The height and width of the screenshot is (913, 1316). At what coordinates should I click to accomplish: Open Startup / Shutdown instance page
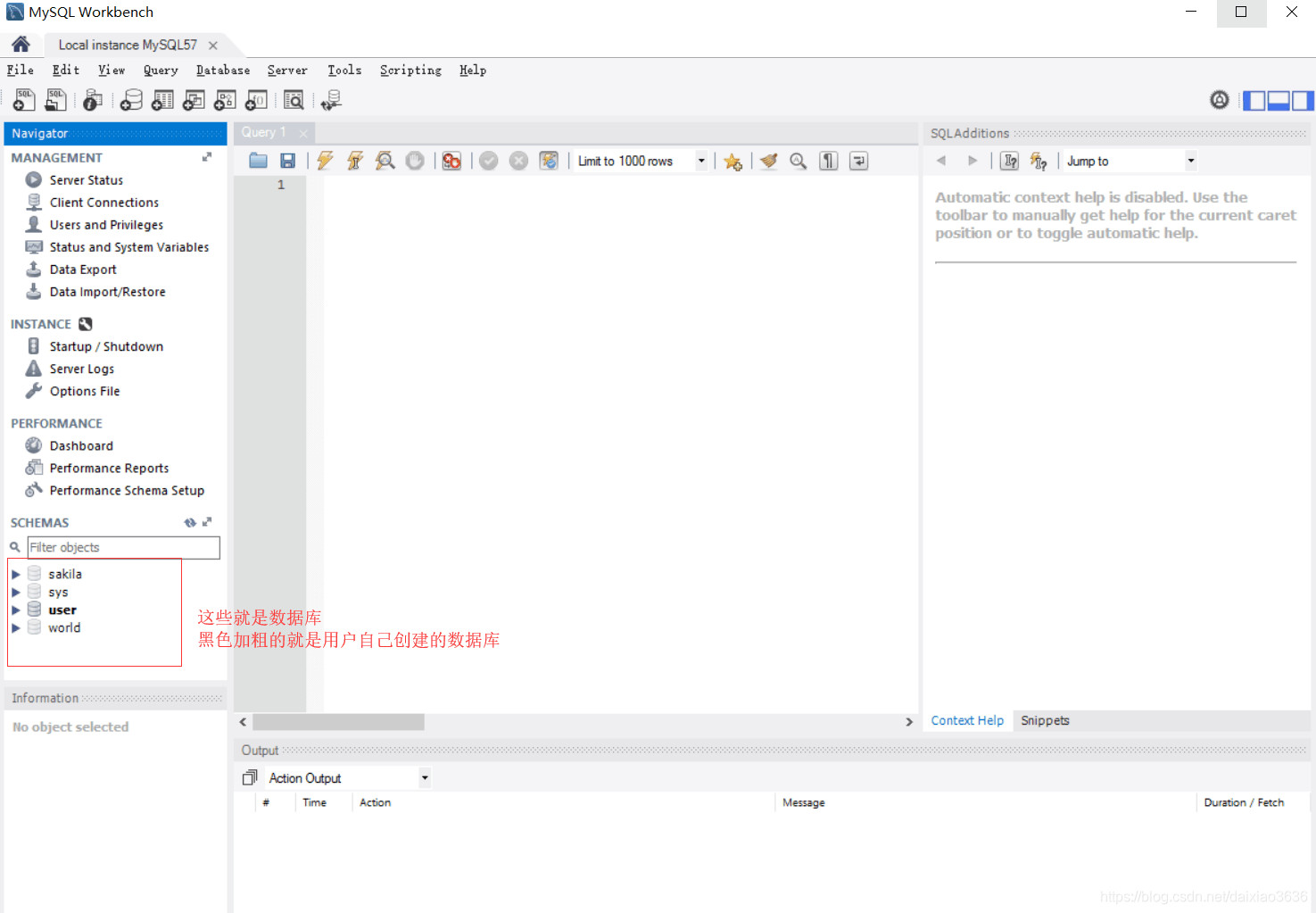106,346
